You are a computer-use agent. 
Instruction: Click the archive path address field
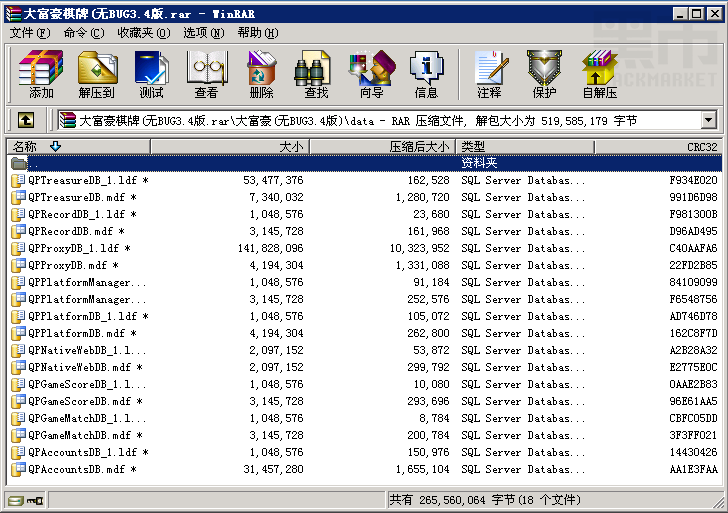tap(378, 121)
